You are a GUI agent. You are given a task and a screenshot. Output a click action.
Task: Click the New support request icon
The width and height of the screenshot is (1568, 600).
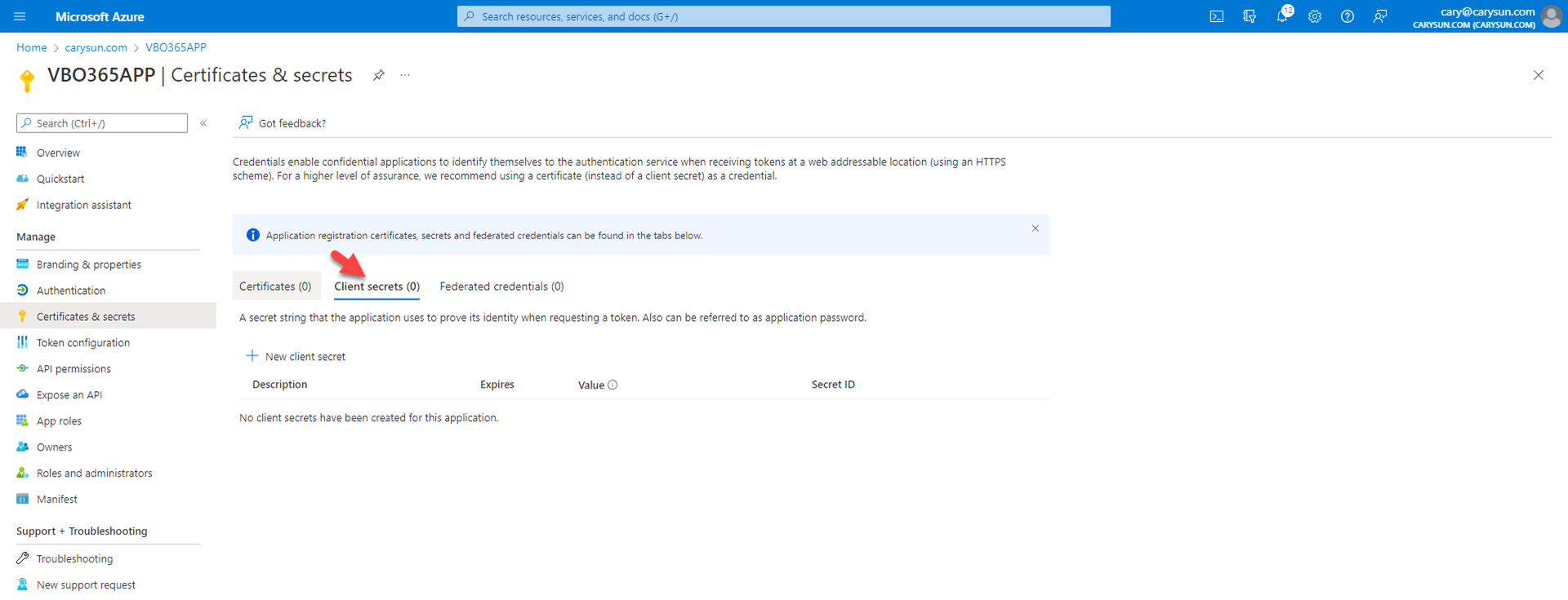[22, 585]
